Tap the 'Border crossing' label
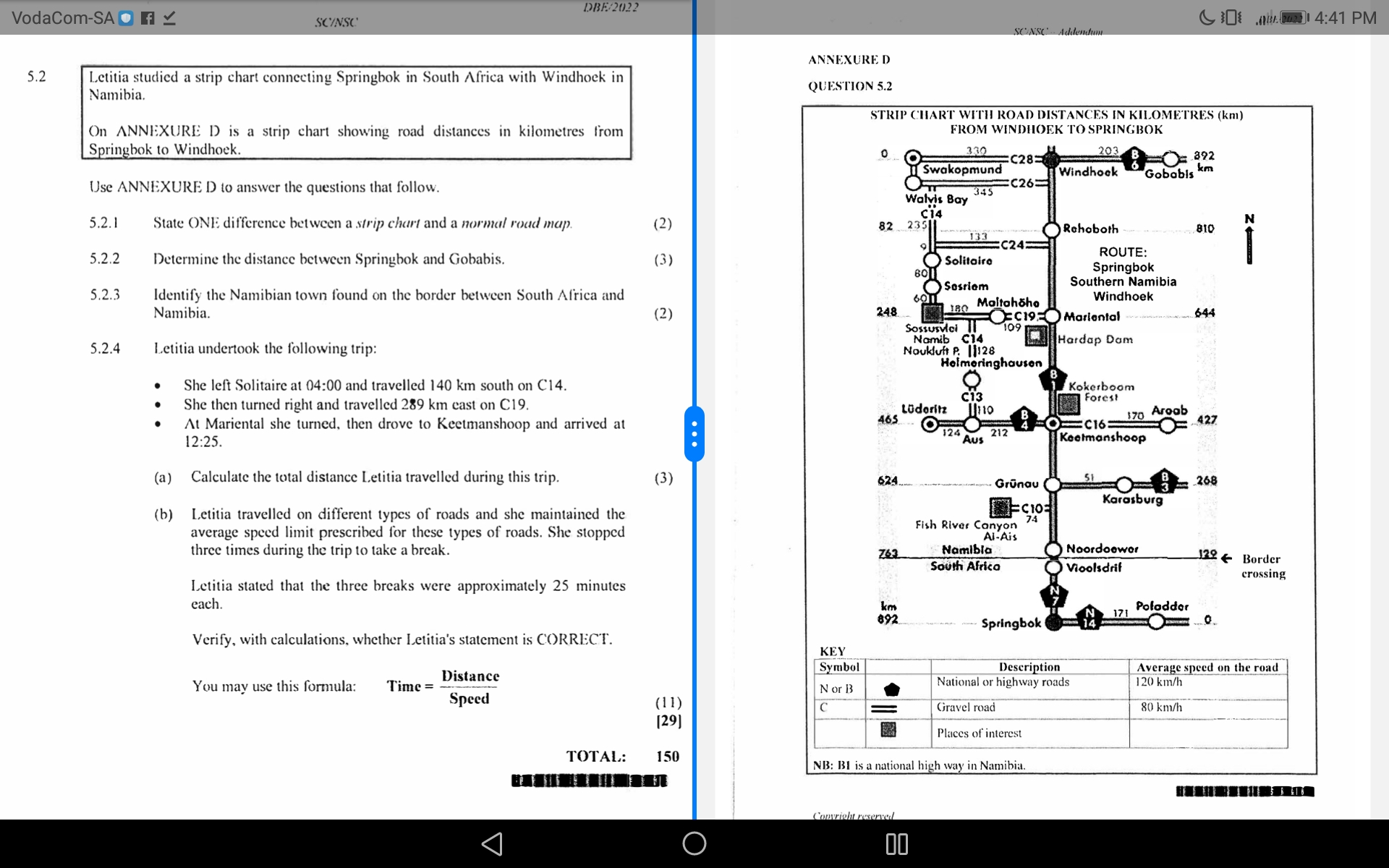The width and height of the screenshot is (1389, 868). [1263, 566]
